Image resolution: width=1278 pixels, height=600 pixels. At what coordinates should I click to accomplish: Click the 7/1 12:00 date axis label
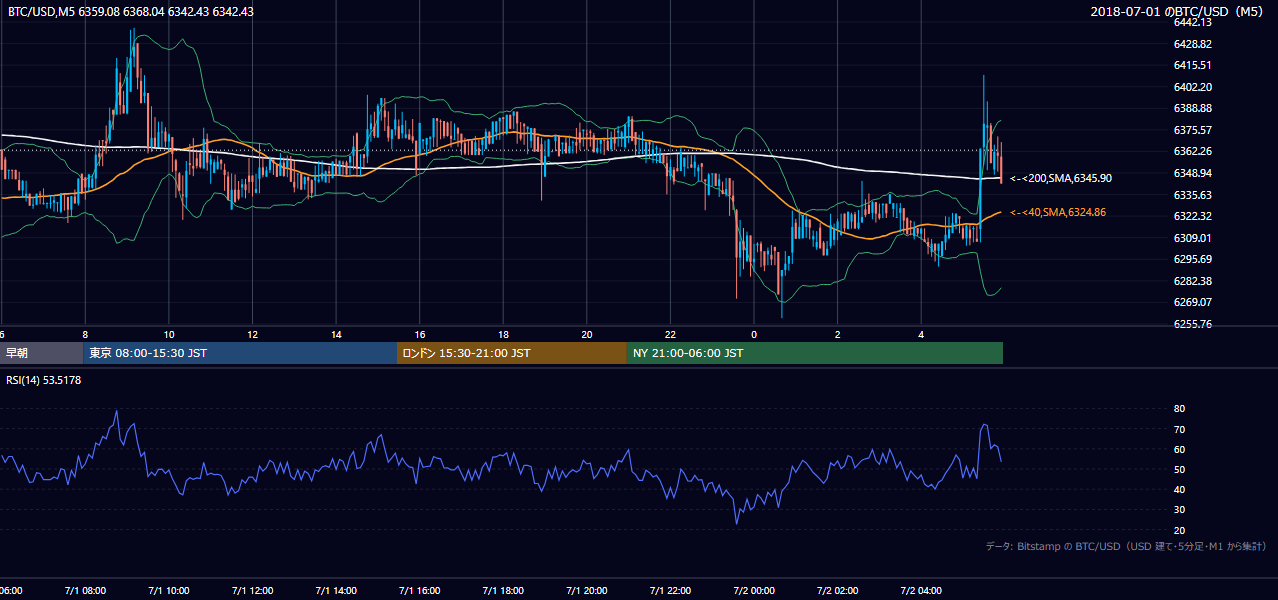253,591
